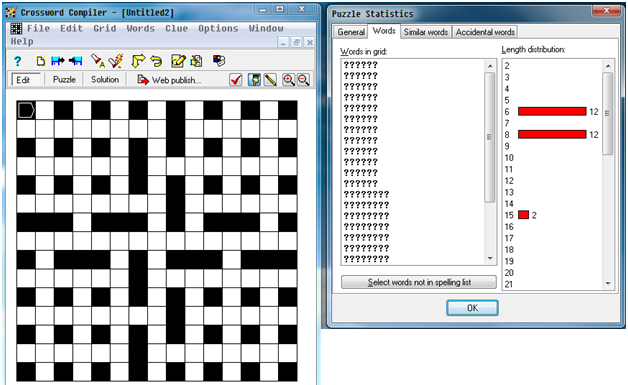Click OK in the Puzzle Statistics dialog
The height and width of the screenshot is (385, 628).
coord(472,308)
